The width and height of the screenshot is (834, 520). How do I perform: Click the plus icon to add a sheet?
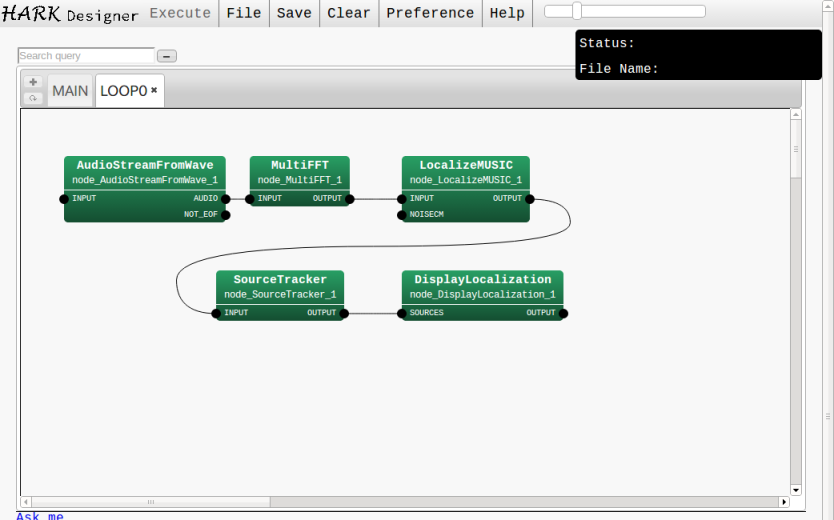click(33, 82)
